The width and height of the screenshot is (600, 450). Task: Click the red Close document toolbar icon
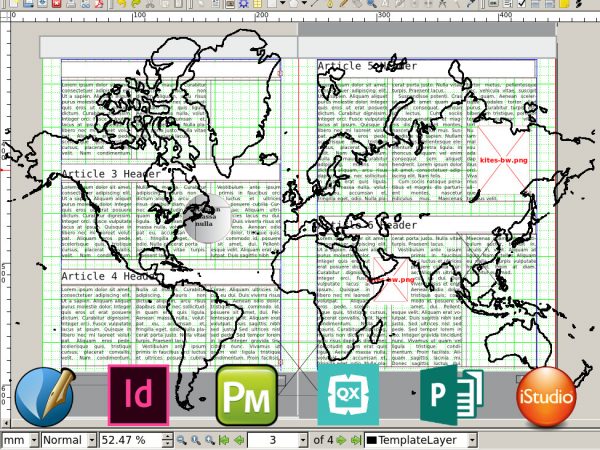pos(56,3)
